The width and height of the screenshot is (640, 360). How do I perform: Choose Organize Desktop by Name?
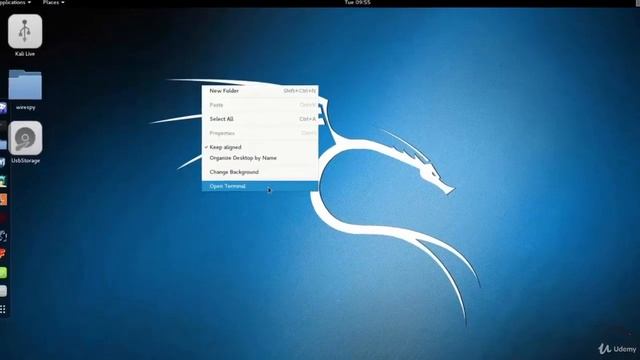[260, 158]
